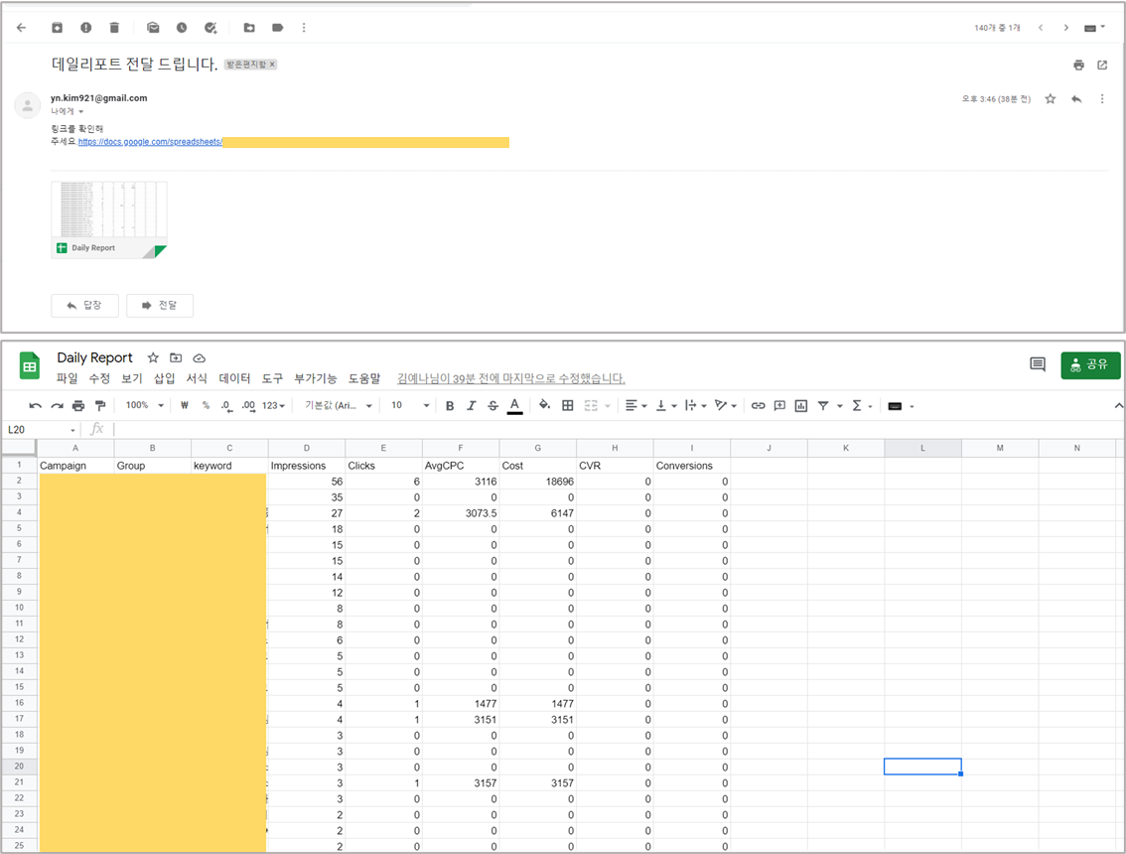
Task: Open the fill color paint bucket
Action: pyautogui.click(x=544, y=406)
